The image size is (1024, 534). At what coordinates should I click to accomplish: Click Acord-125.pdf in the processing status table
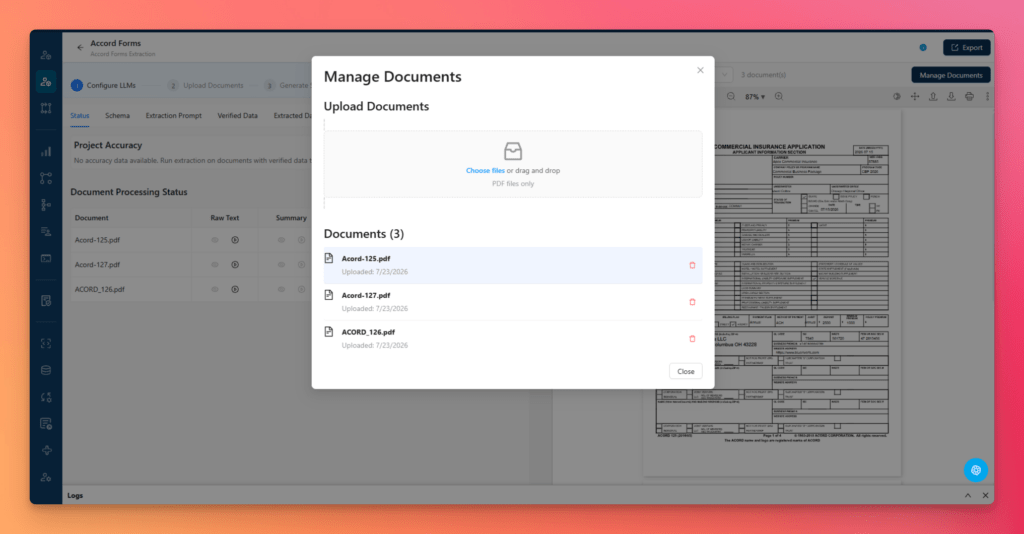pyautogui.click(x=97, y=240)
